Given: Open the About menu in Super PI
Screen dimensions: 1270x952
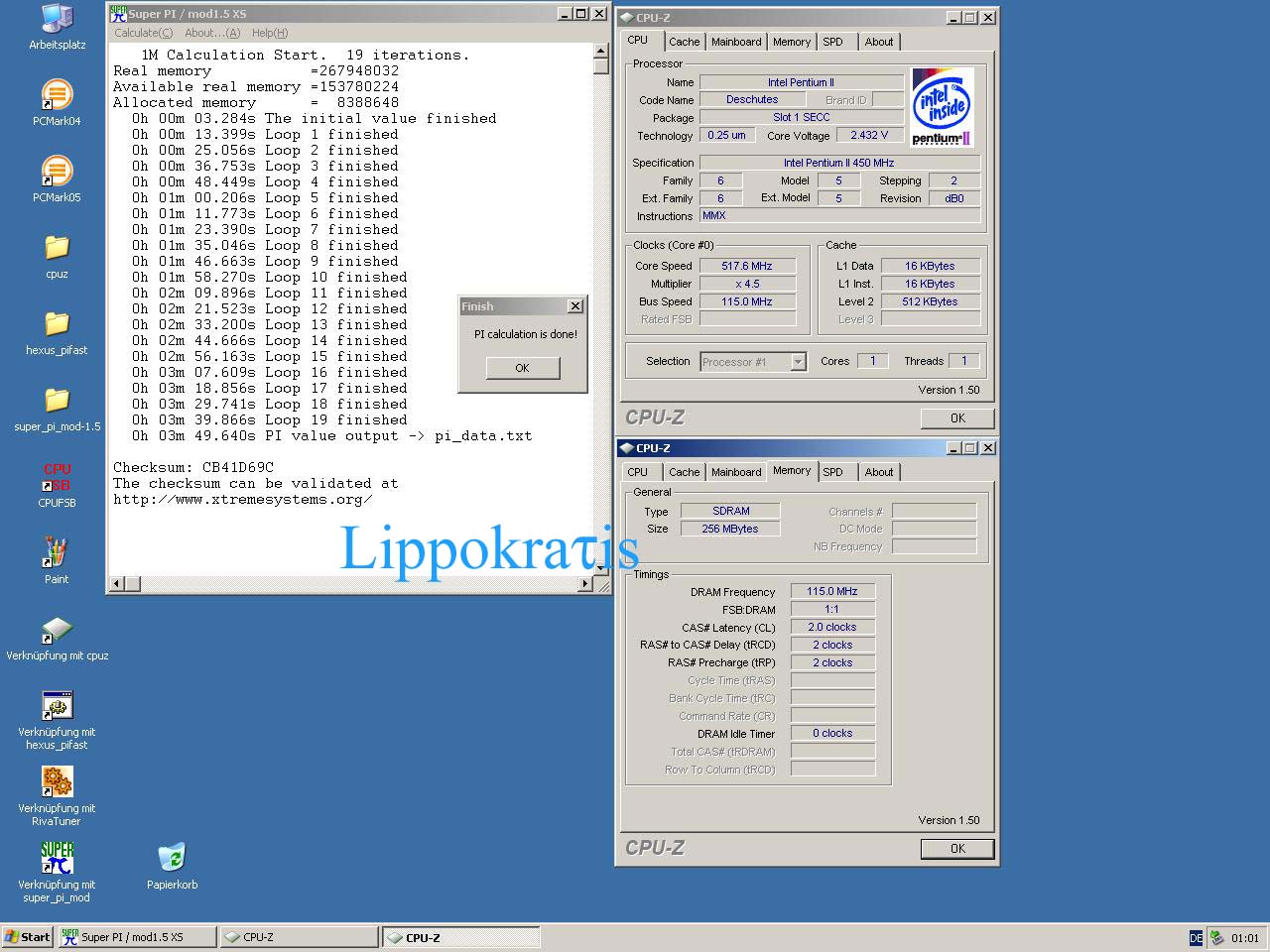Looking at the screenshot, I should tap(212, 33).
